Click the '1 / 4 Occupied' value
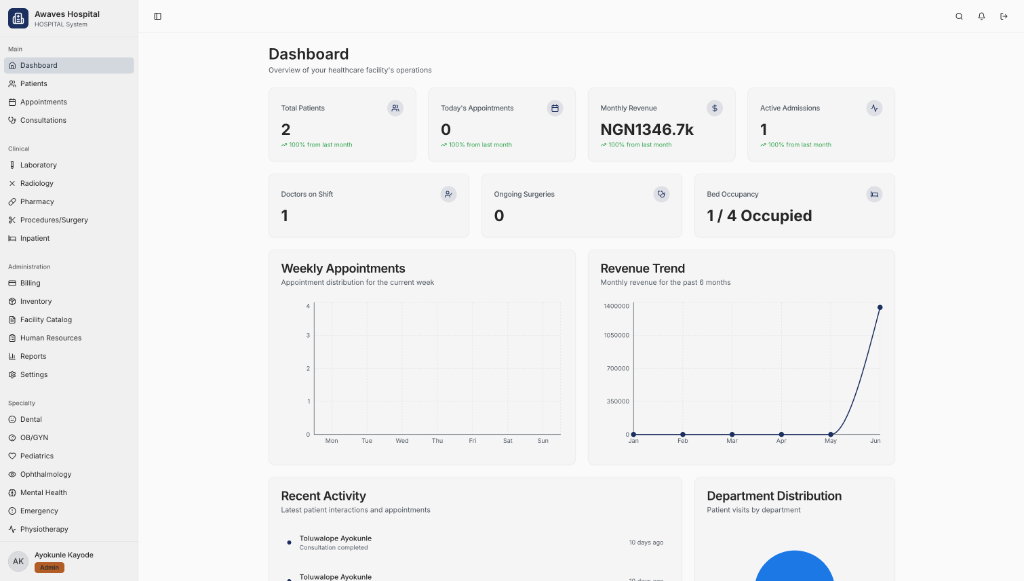Viewport: 1024px width, 581px height. (x=759, y=215)
